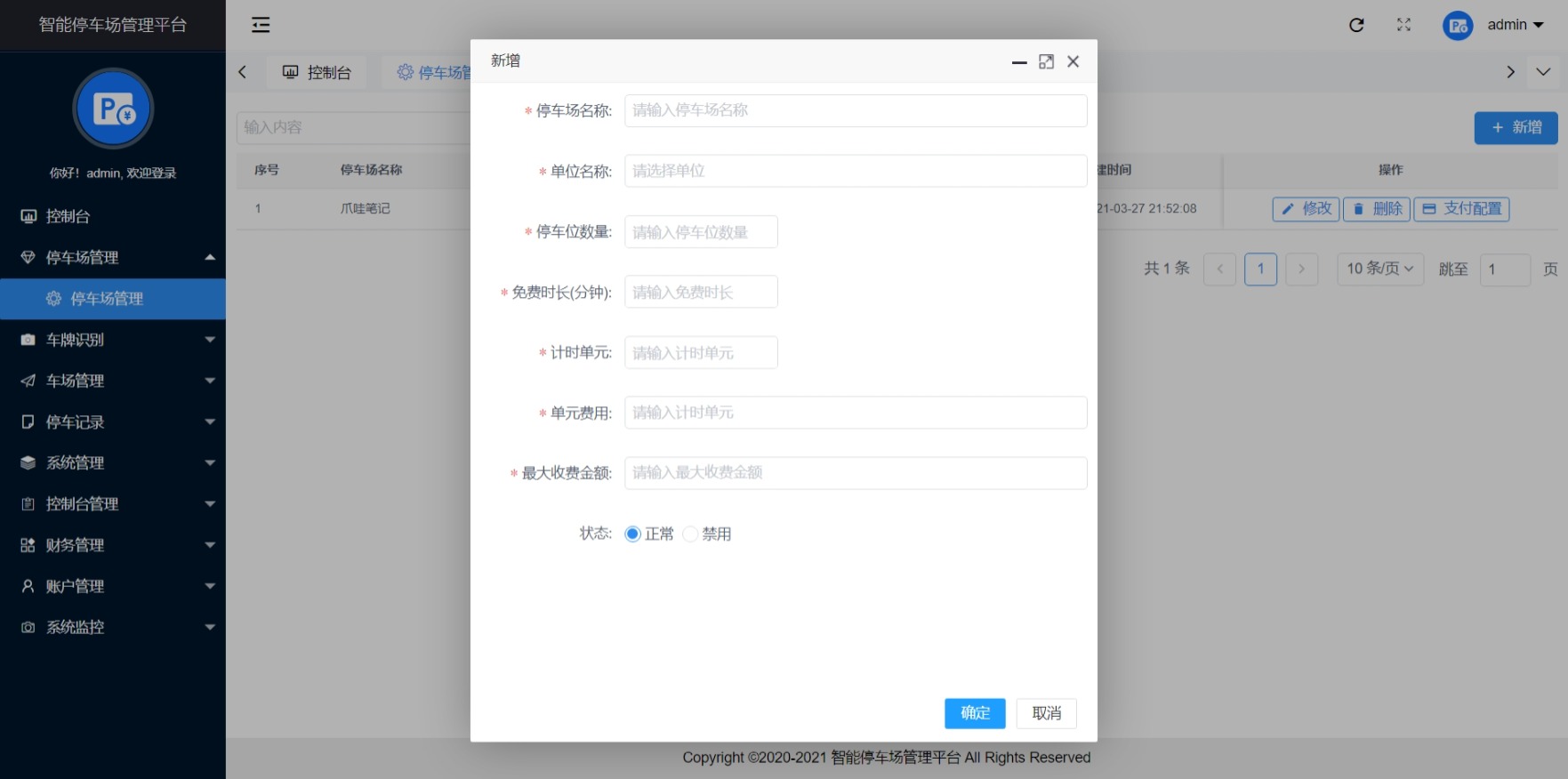The image size is (1568, 779).
Task: Click 支付配置 for the 爪哇笔记 row
Action: pos(1461,209)
